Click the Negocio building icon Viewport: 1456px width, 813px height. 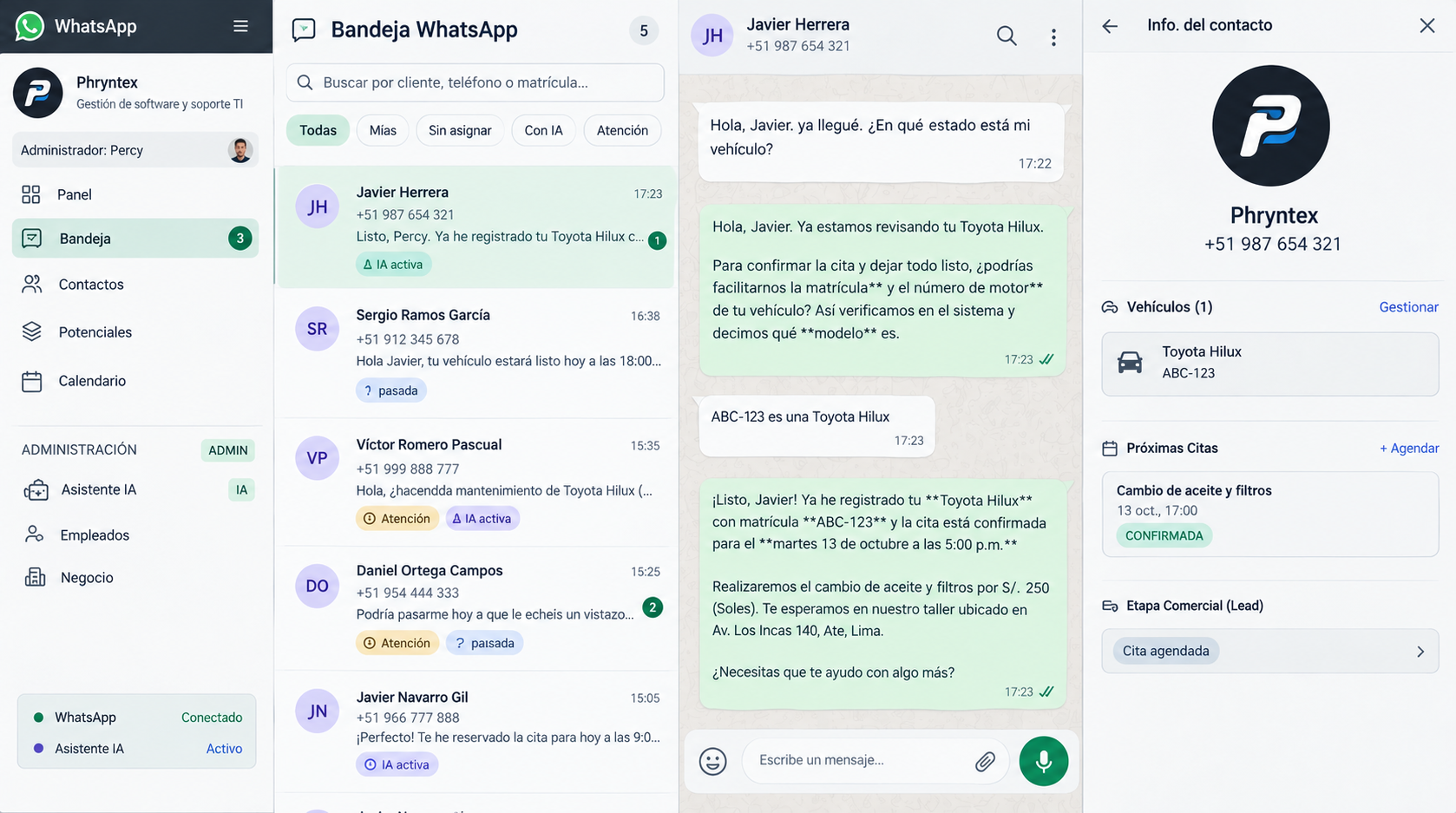tap(35, 578)
